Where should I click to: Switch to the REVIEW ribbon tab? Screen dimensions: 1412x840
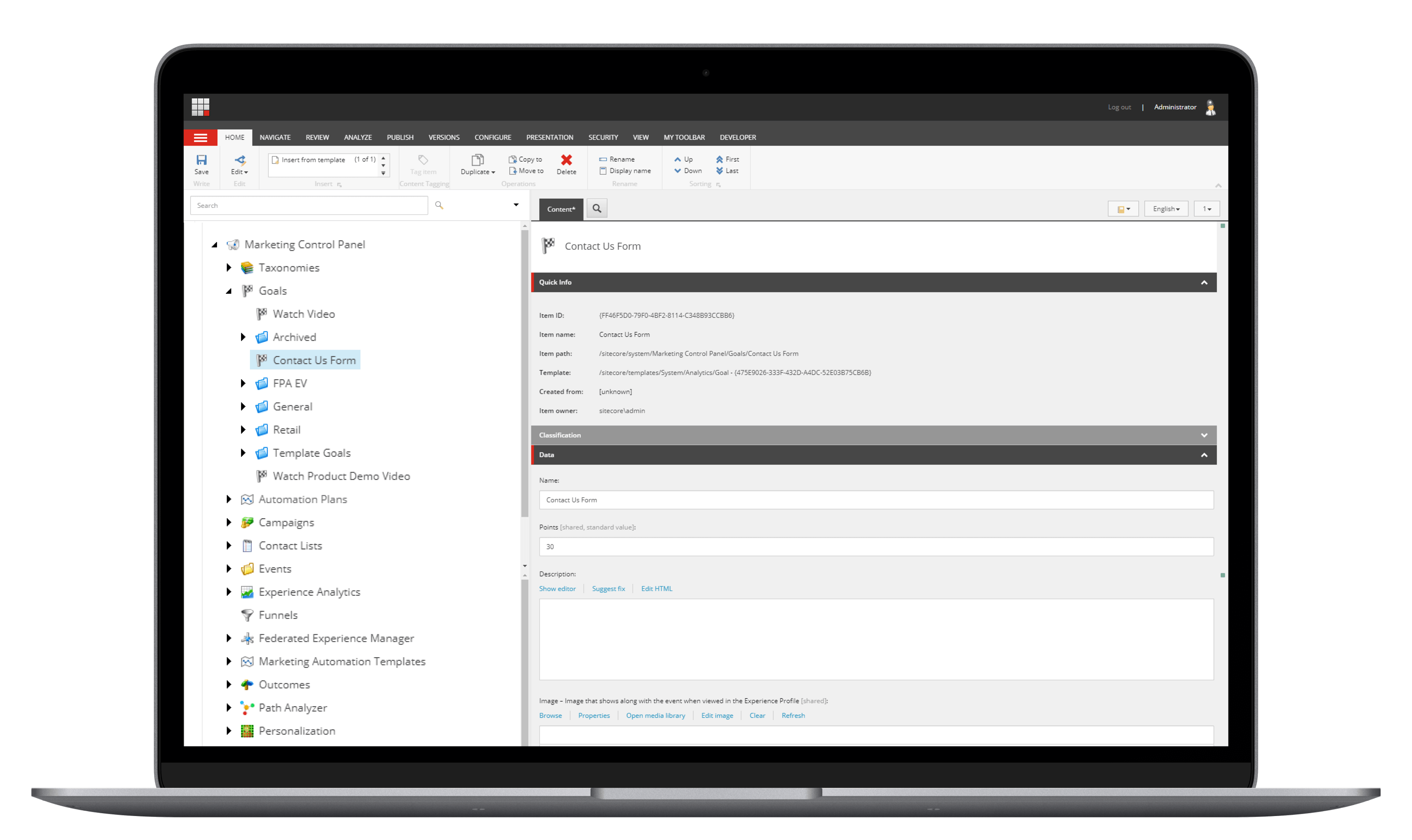tap(317, 138)
